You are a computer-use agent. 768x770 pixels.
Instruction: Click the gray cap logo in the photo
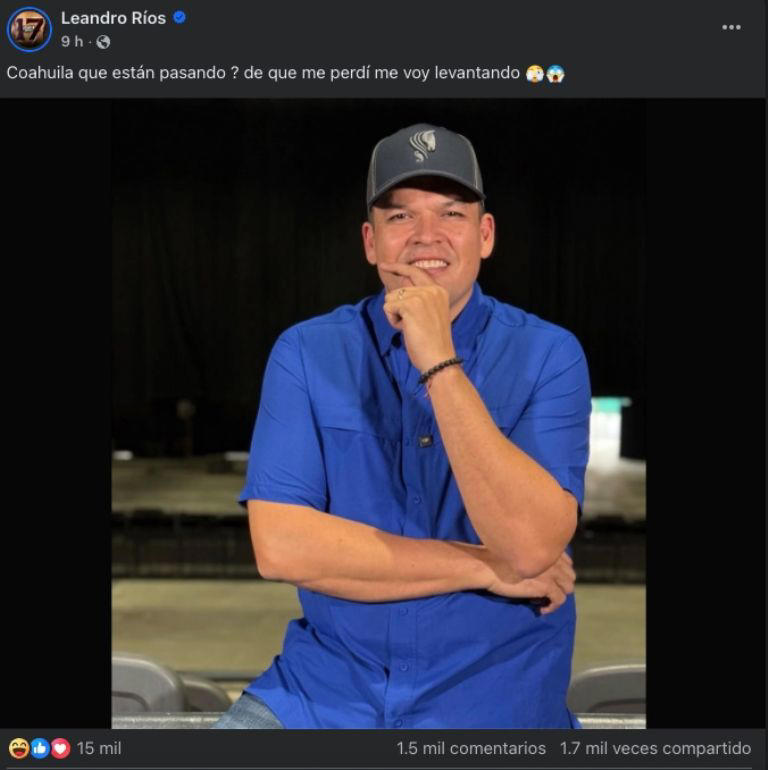click(x=424, y=146)
